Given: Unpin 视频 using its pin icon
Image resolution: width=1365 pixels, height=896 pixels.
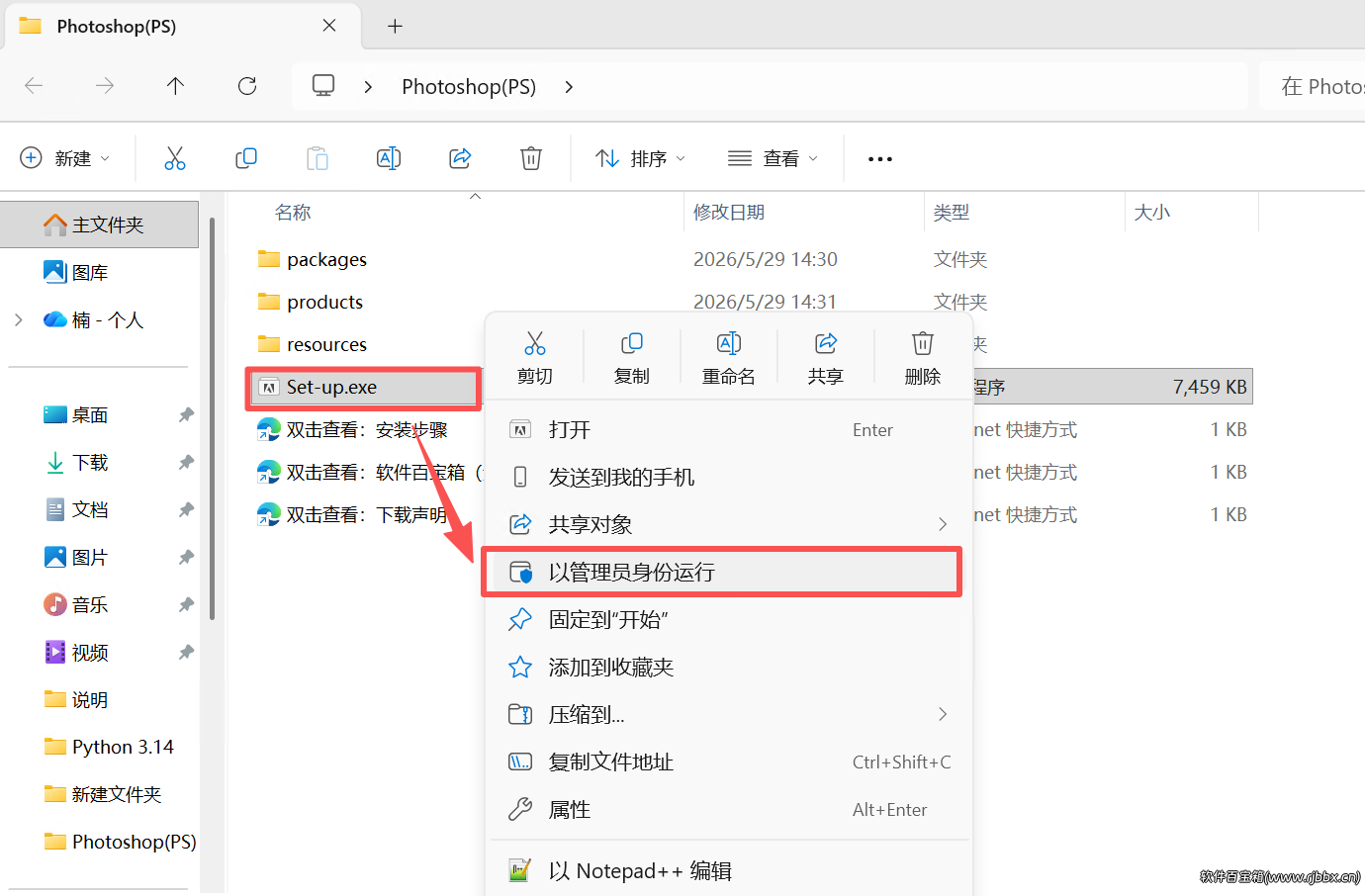Looking at the screenshot, I should [x=186, y=653].
